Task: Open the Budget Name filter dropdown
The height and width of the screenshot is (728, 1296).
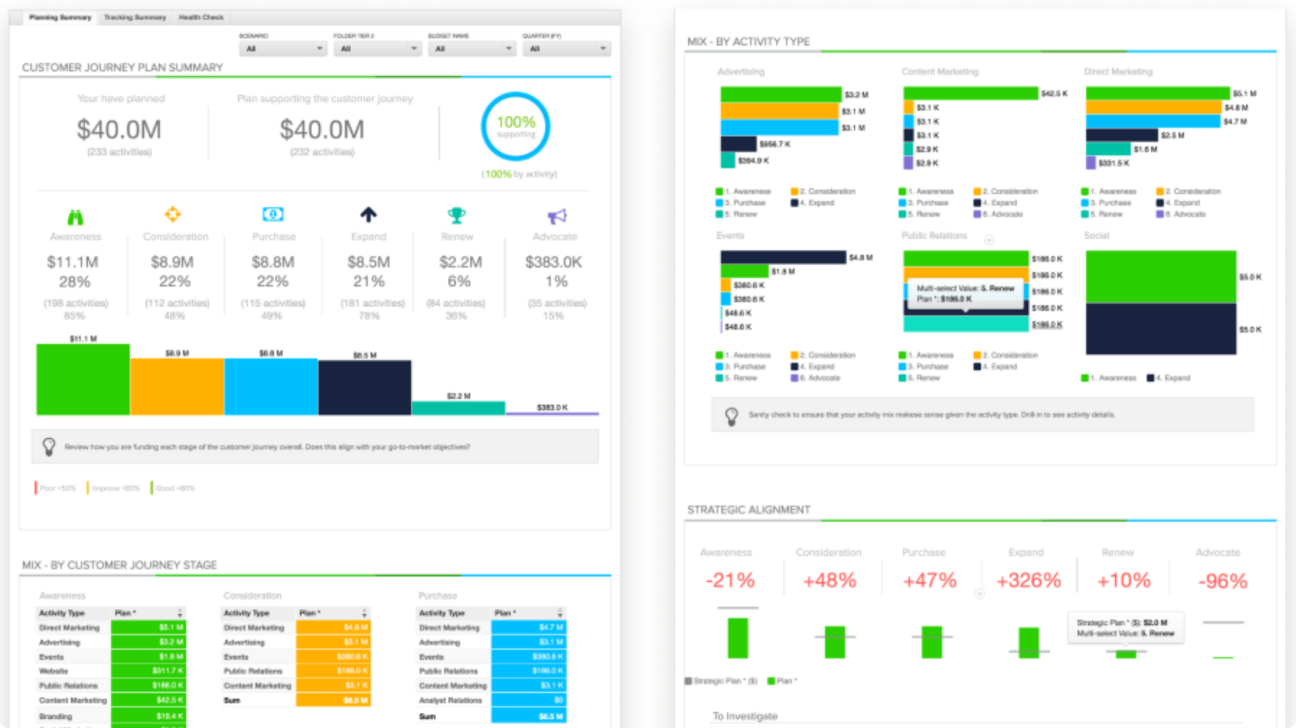Action: coord(471,48)
